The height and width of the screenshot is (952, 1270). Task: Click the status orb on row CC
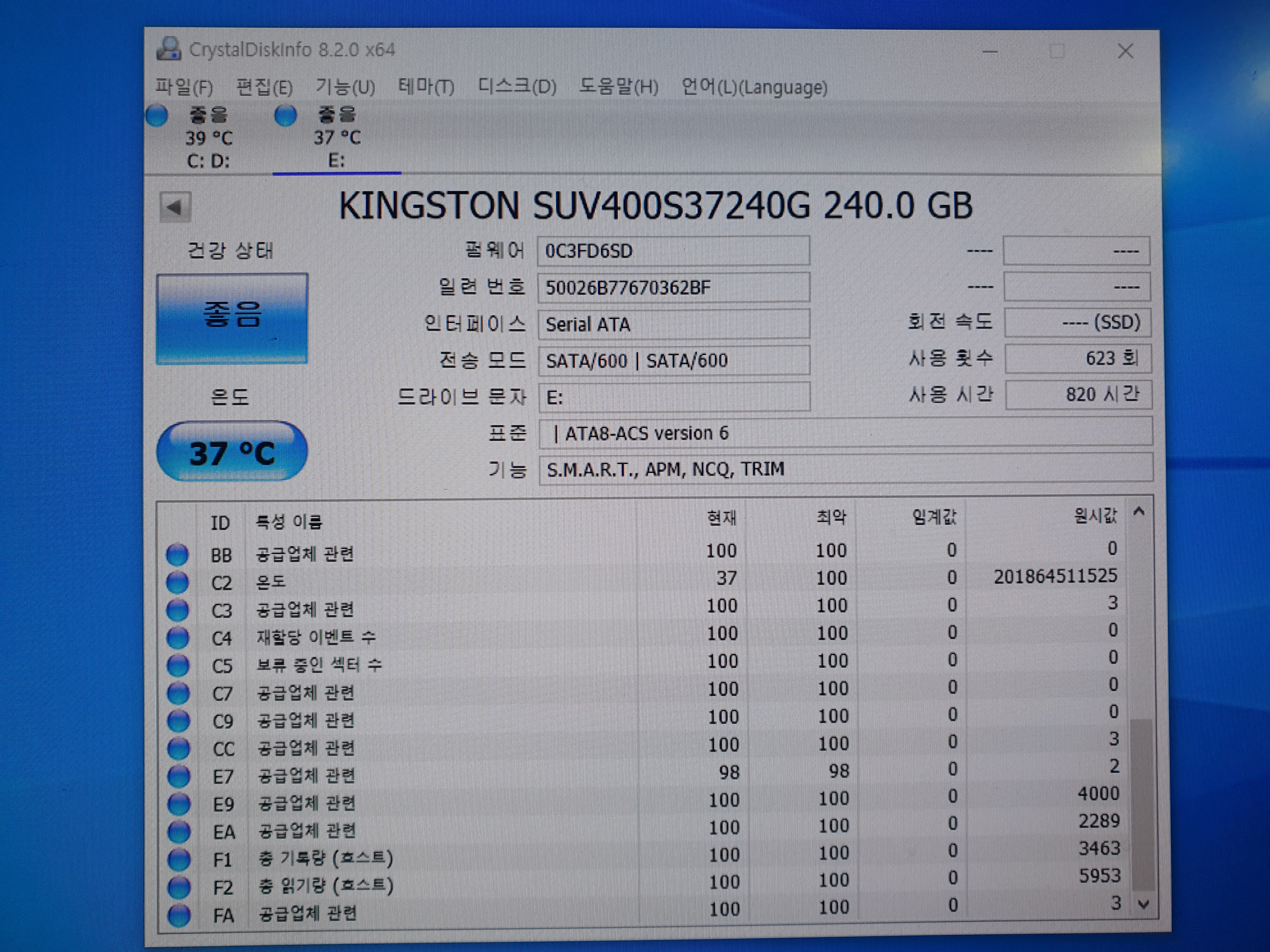(179, 748)
